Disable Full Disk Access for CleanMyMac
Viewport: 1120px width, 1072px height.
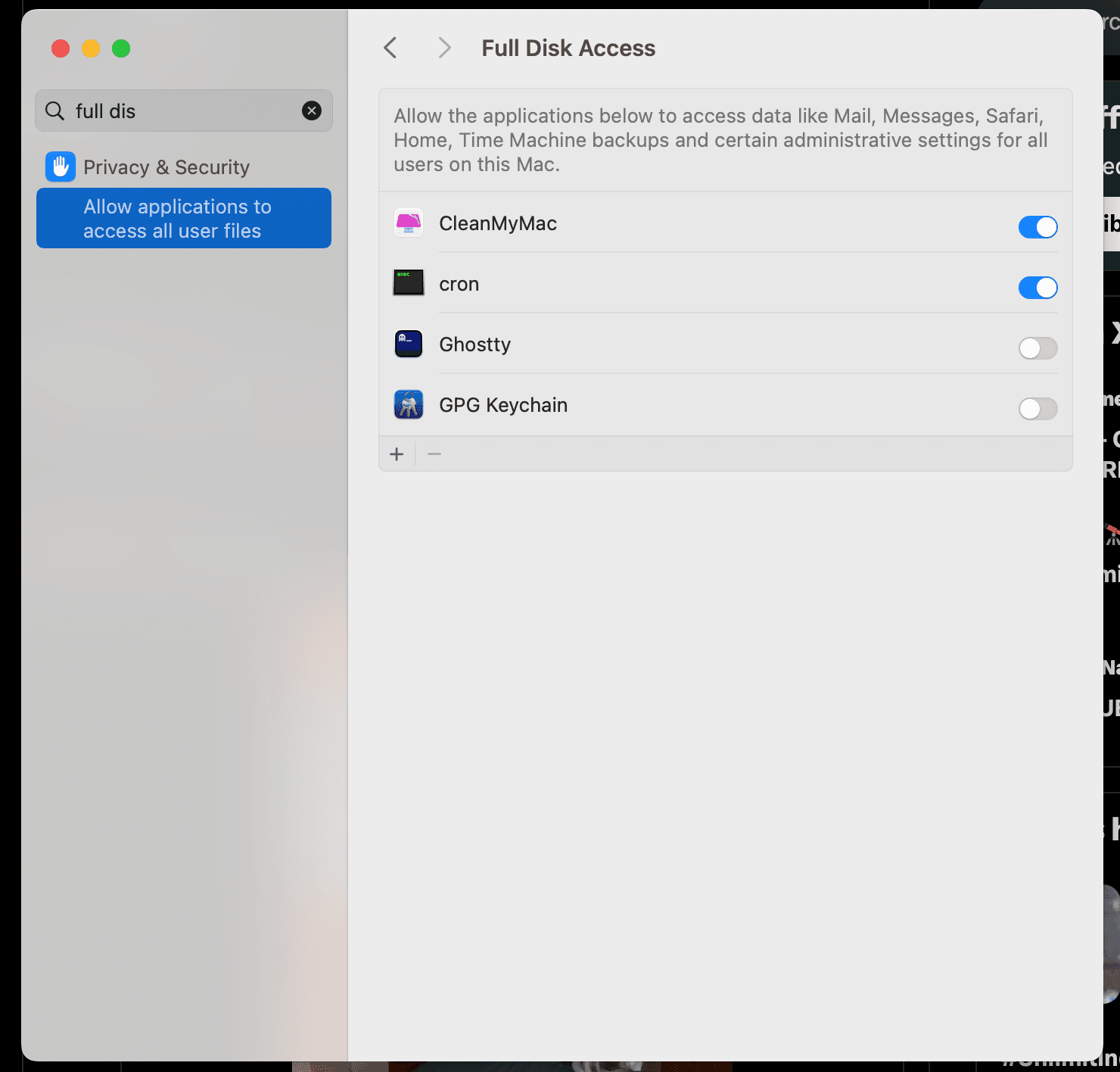click(x=1038, y=227)
